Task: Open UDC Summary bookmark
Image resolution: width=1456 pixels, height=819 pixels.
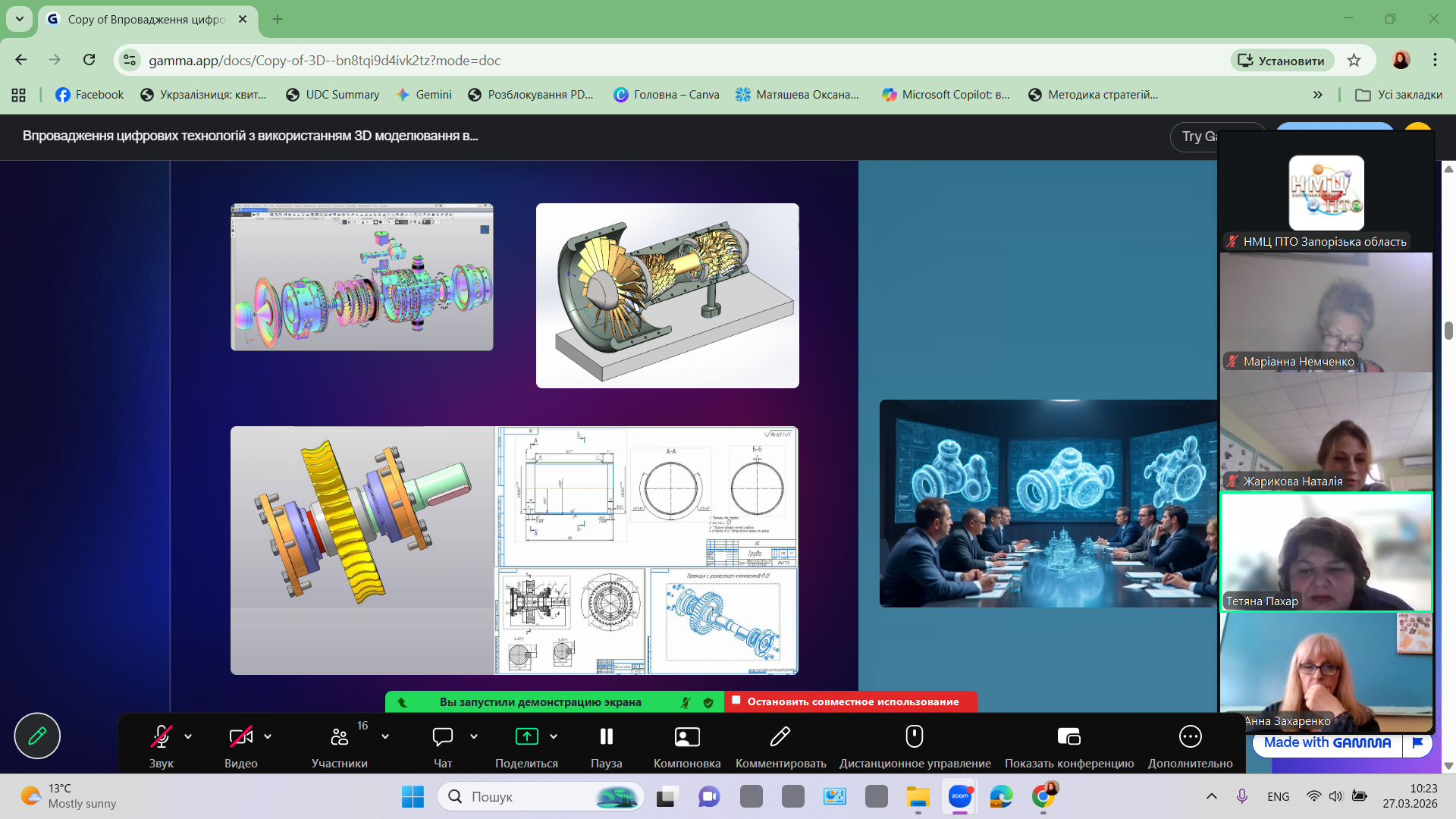Action: click(x=332, y=95)
